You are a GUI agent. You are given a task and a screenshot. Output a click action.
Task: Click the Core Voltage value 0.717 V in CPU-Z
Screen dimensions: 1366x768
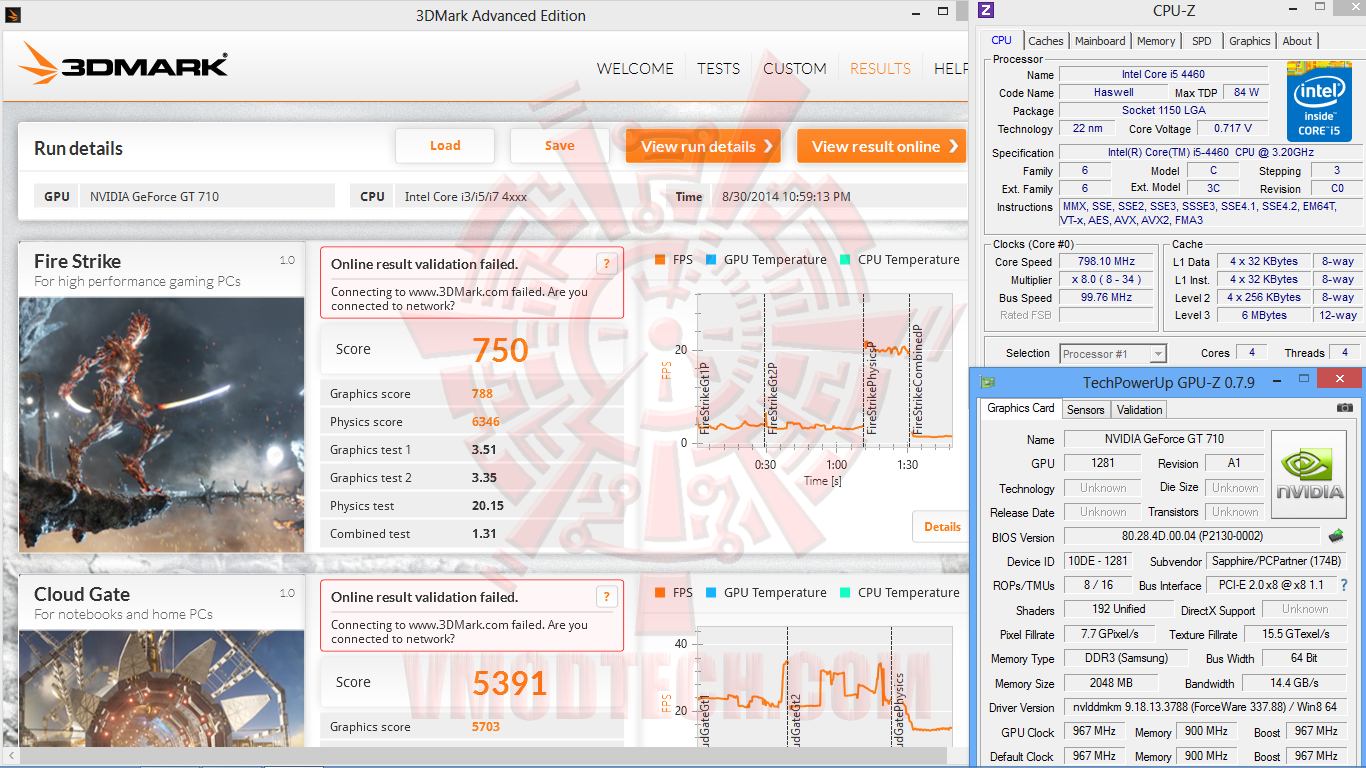1232,129
